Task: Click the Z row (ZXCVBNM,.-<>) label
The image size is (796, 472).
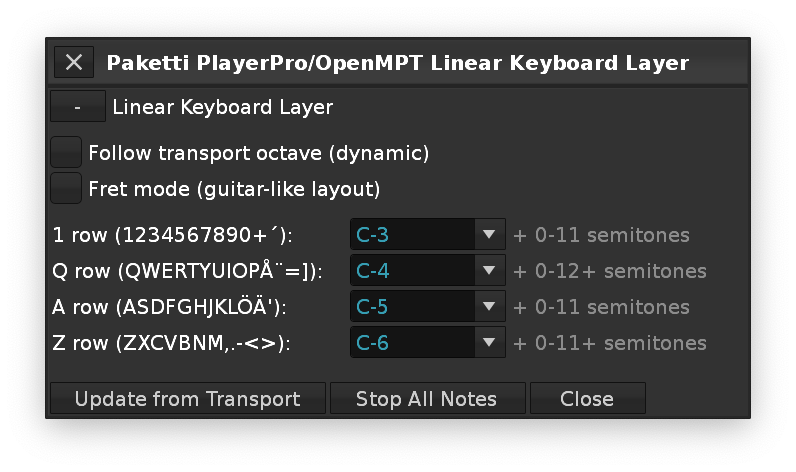Action: tap(171, 343)
